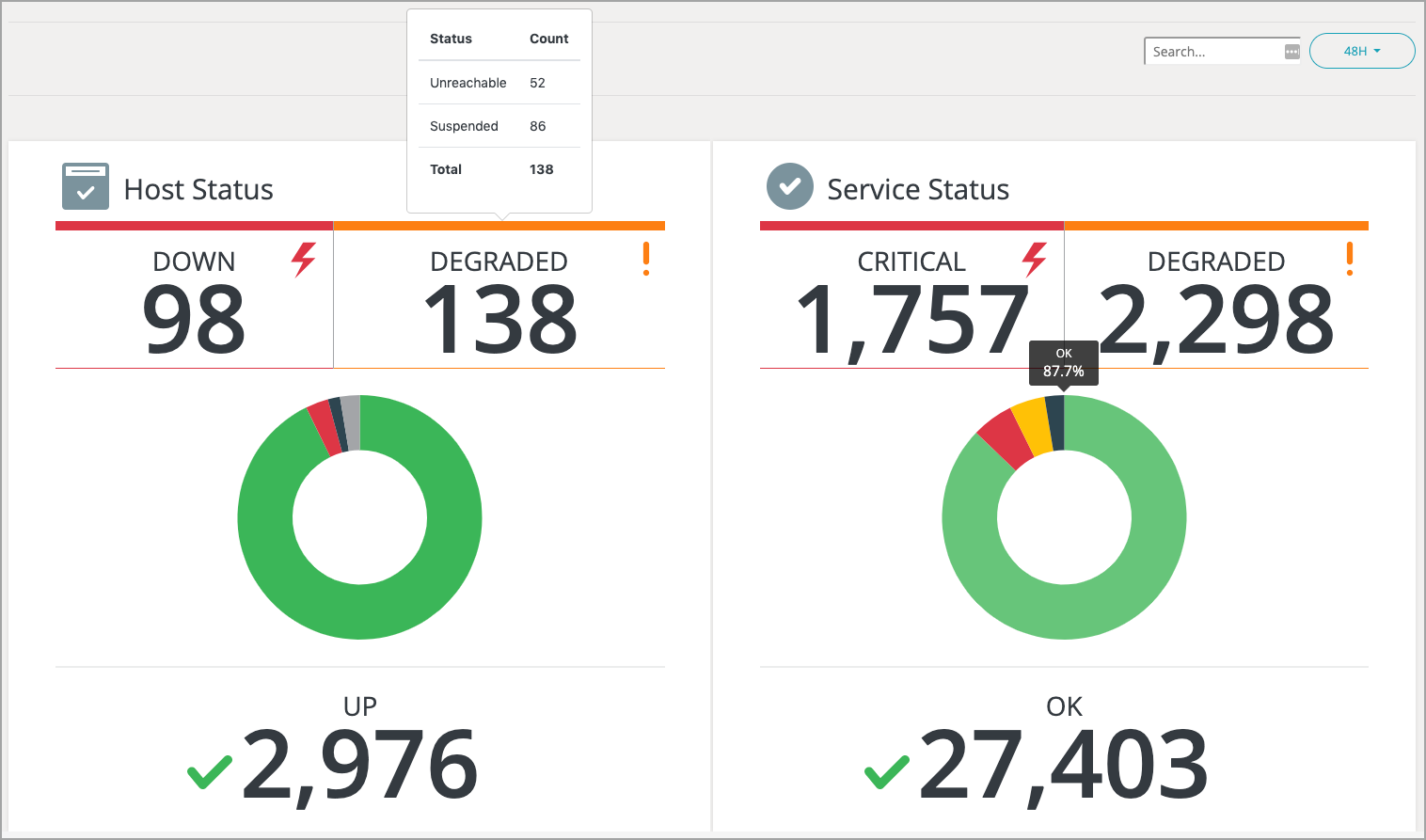Screen dimensions: 1426x840
Task: Click the count 52 in popup
Action: [x=537, y=83]
